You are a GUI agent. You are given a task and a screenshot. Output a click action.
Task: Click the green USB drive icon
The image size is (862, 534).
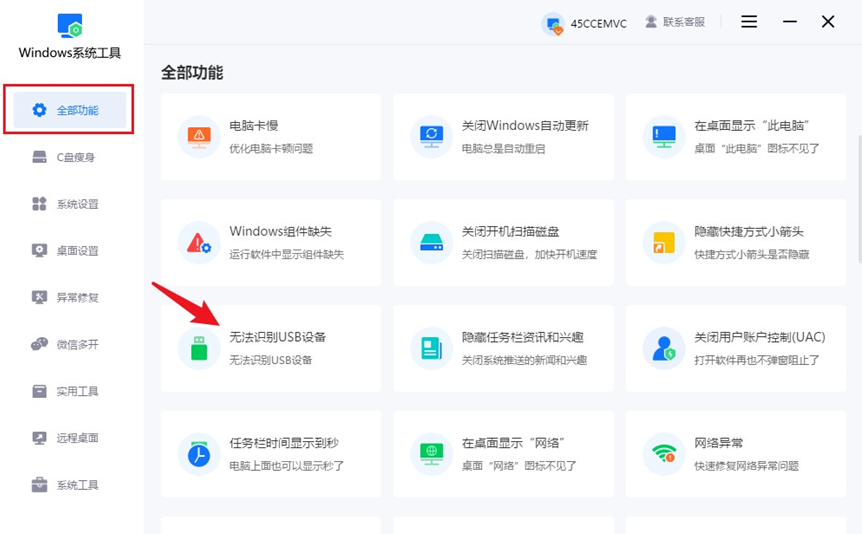point(199,348)
